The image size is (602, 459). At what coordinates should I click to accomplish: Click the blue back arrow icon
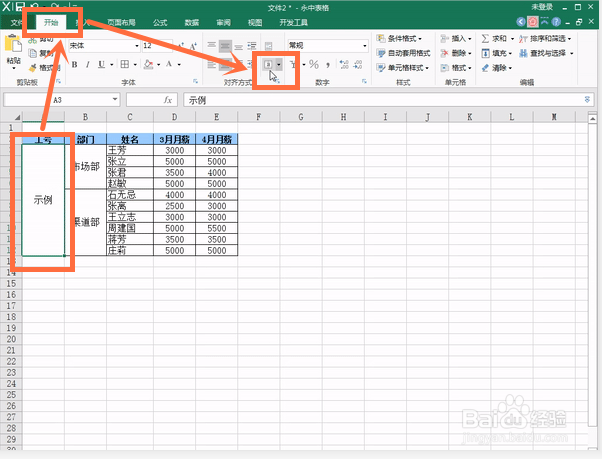(521, 22)
